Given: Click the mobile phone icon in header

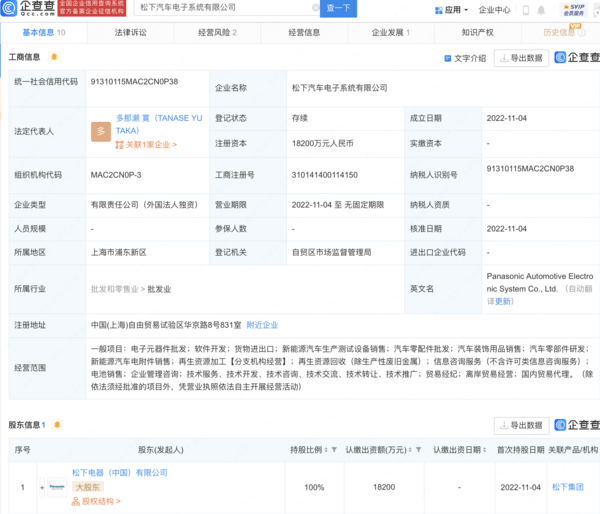Looking at the screenshot, I should pos(526,10).
